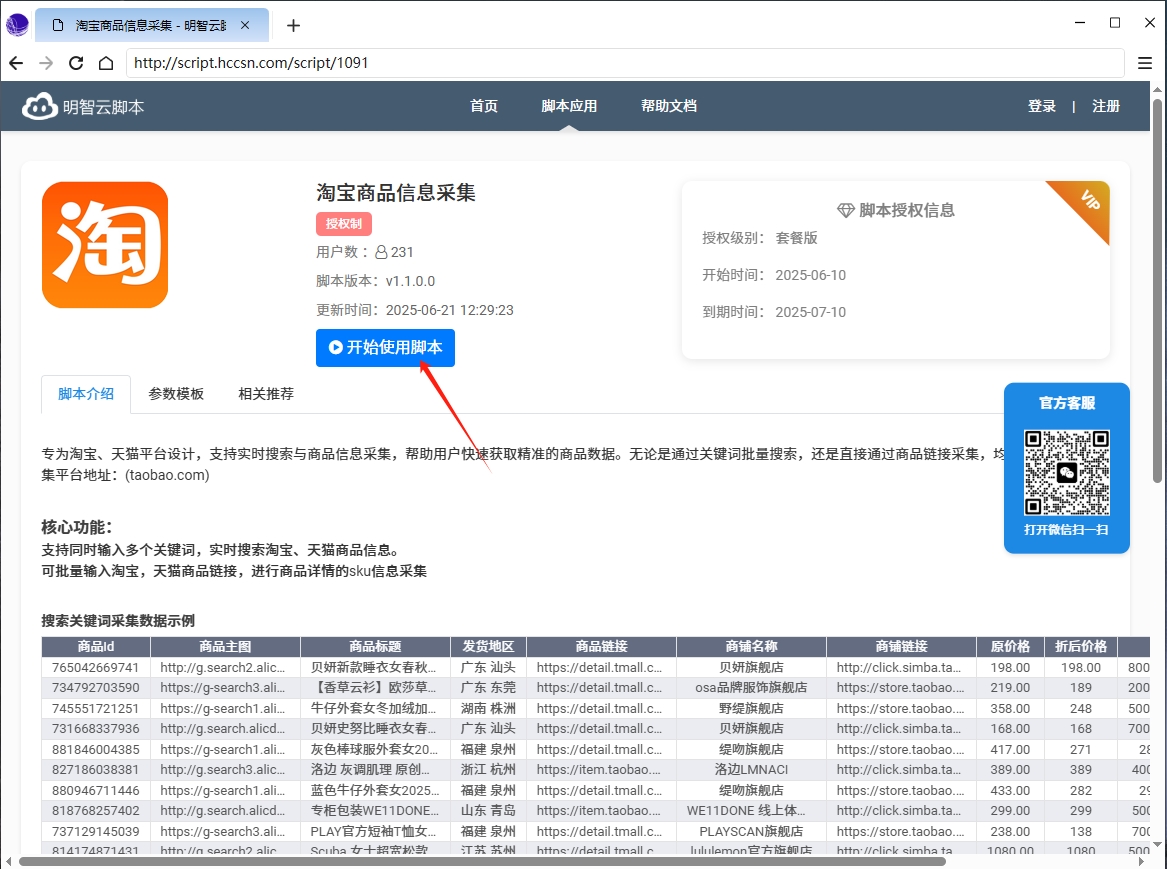The width and height of the screenshot is (1167, 869).
Task: Click the scrollbar up arrow
Action: [x=1157, y=89]
